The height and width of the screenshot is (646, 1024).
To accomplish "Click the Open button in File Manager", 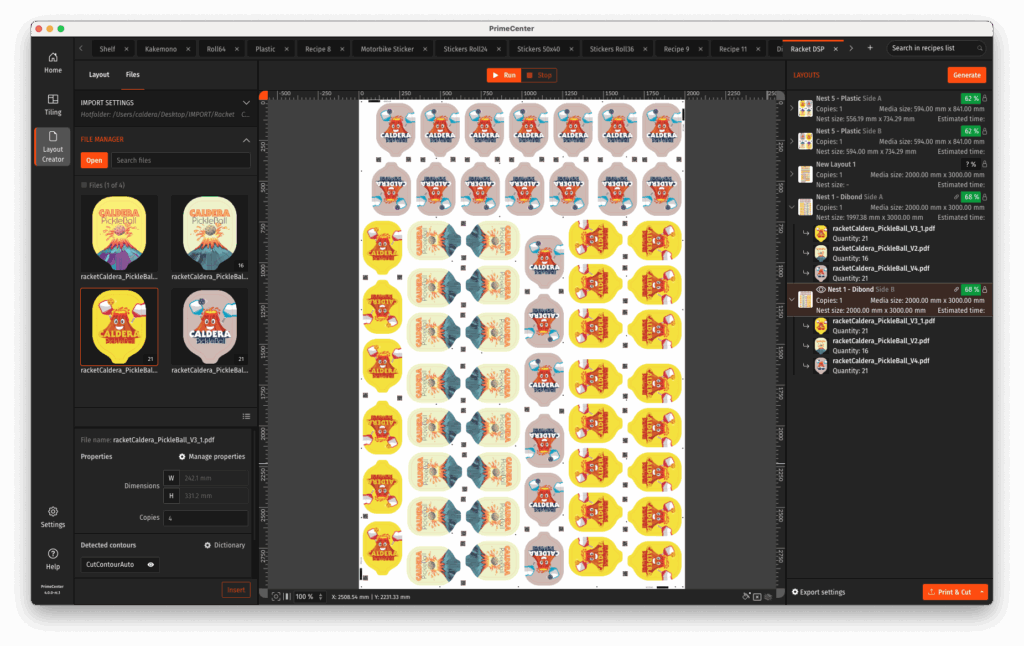I will [x=94, y=160].
